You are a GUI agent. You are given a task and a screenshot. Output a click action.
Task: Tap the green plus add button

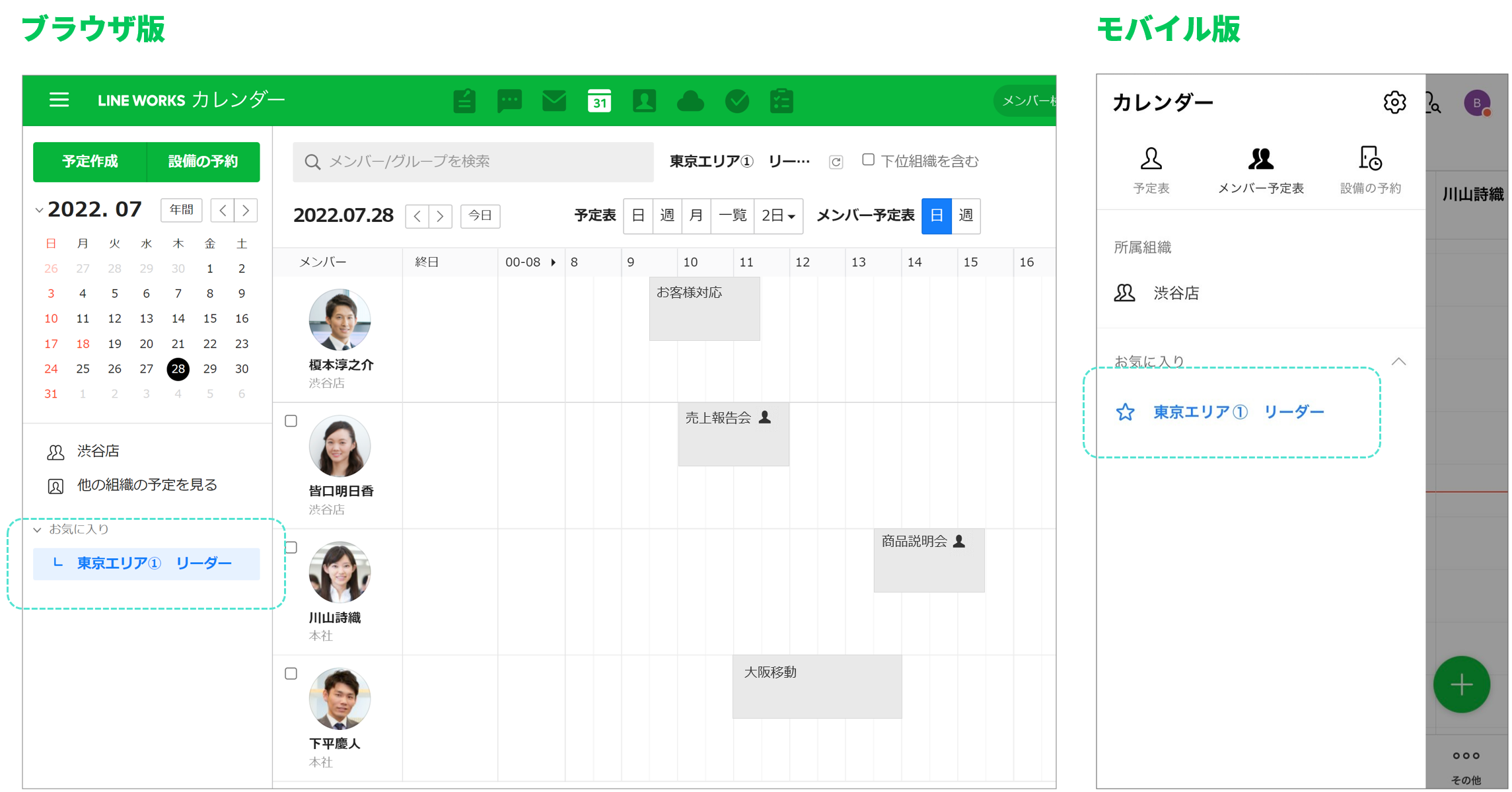tap(1460, 684)
